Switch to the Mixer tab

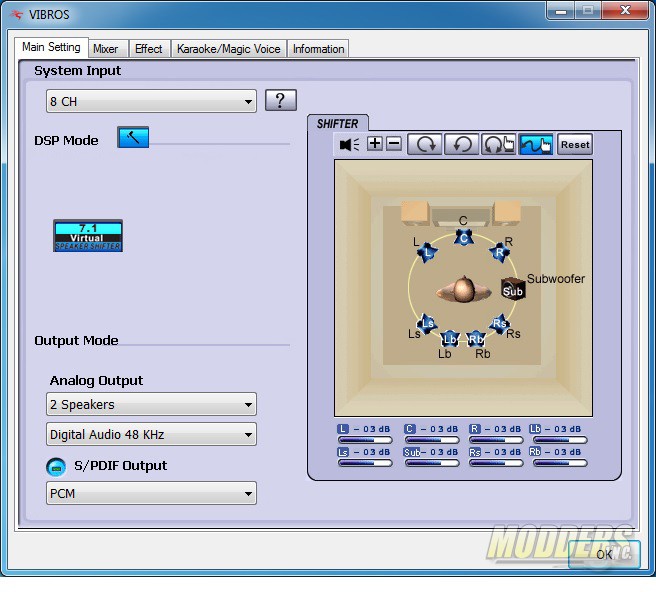108,49
